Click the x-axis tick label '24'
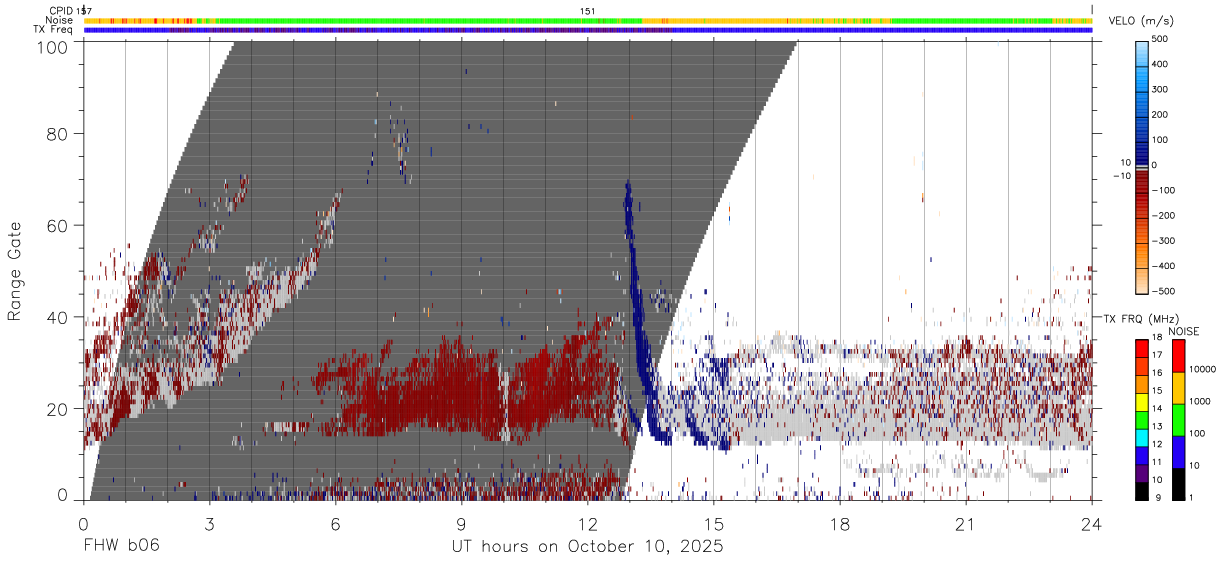This screenshot has height=567, width=1228. tap(1092, 523)
